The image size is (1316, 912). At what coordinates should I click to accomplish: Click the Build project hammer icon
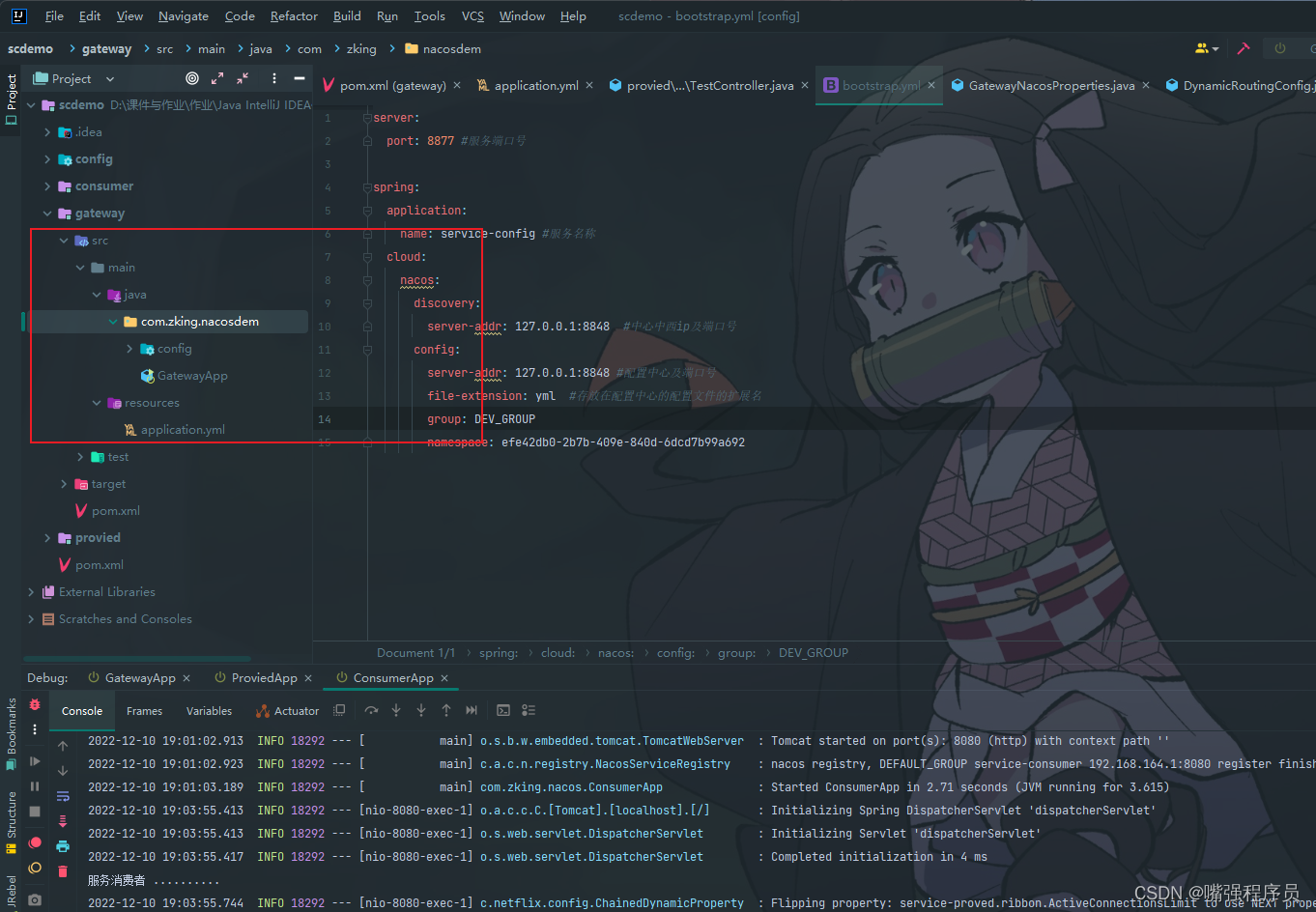(1244, 48)
